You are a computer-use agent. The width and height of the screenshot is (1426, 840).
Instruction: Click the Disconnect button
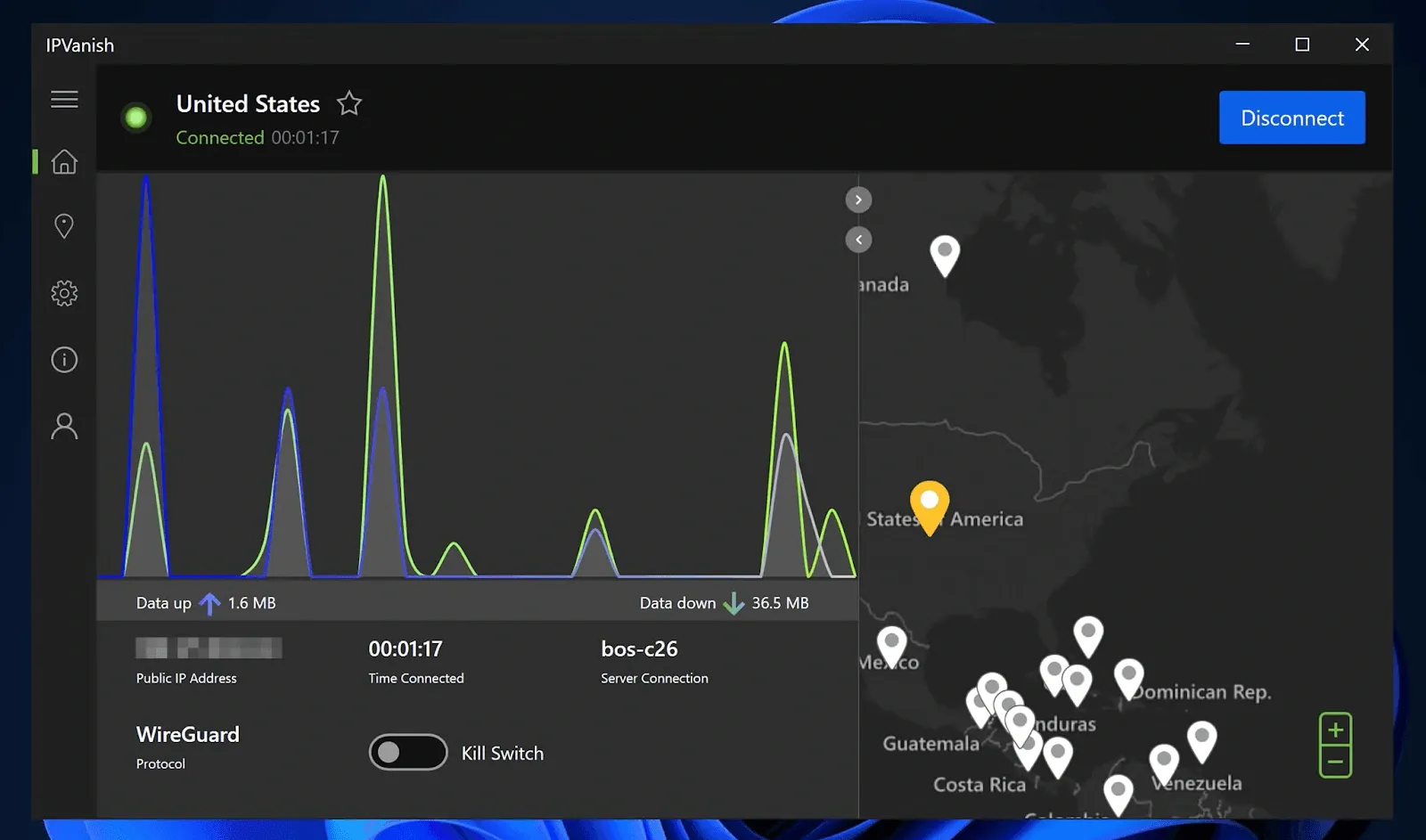(1291, 118)
